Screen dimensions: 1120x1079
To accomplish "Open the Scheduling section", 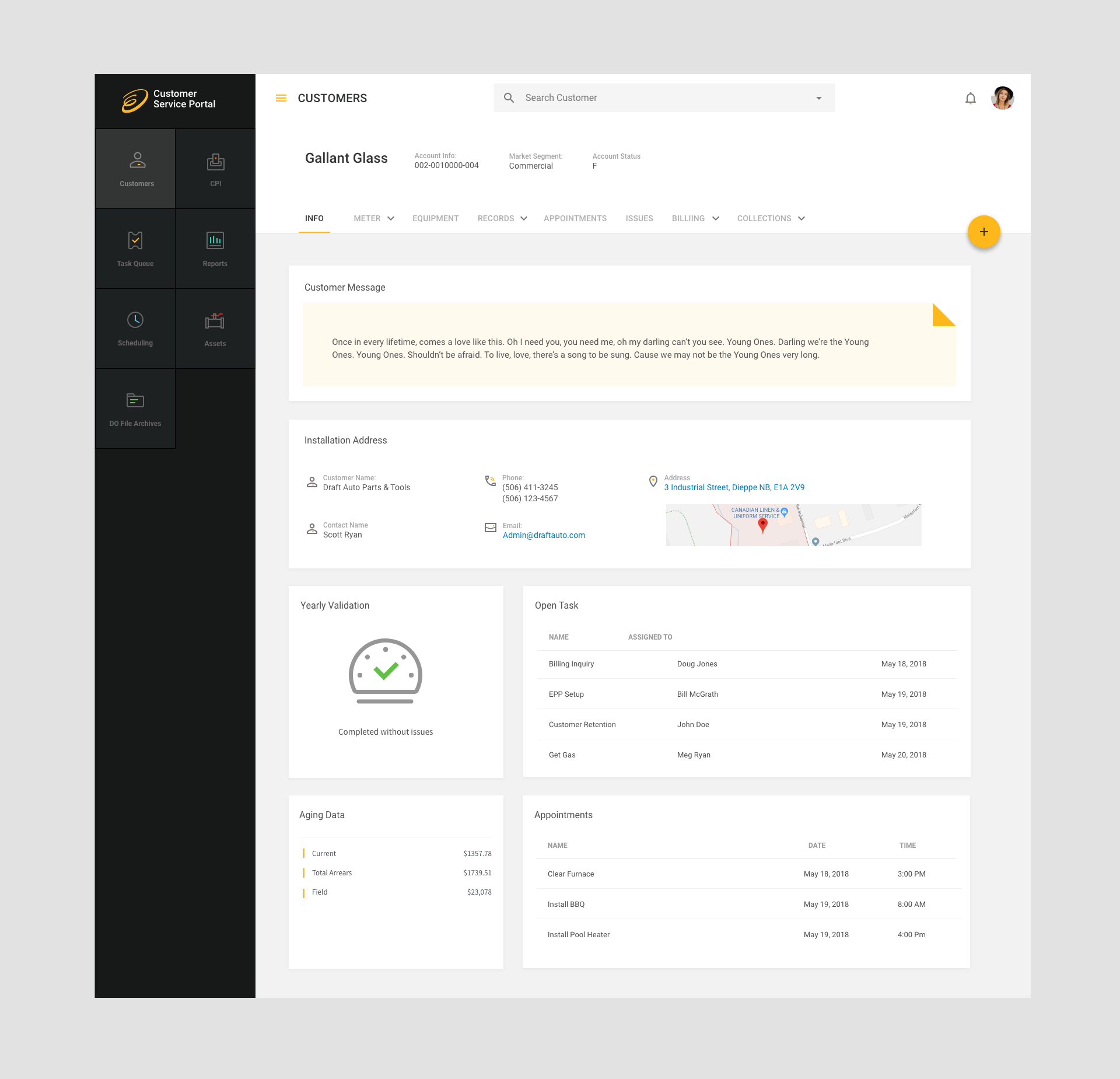I will point(135,329).
